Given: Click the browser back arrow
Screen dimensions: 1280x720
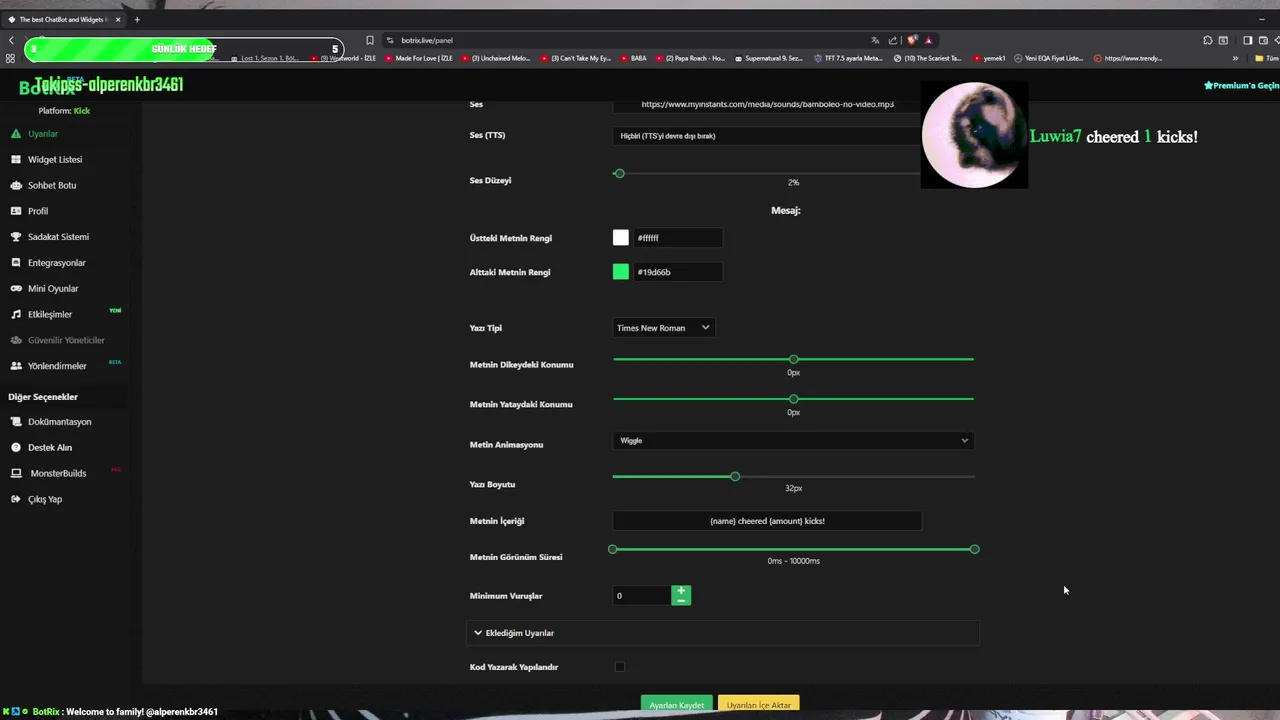Looking at the screenshot, I should [x=11, y=40].
